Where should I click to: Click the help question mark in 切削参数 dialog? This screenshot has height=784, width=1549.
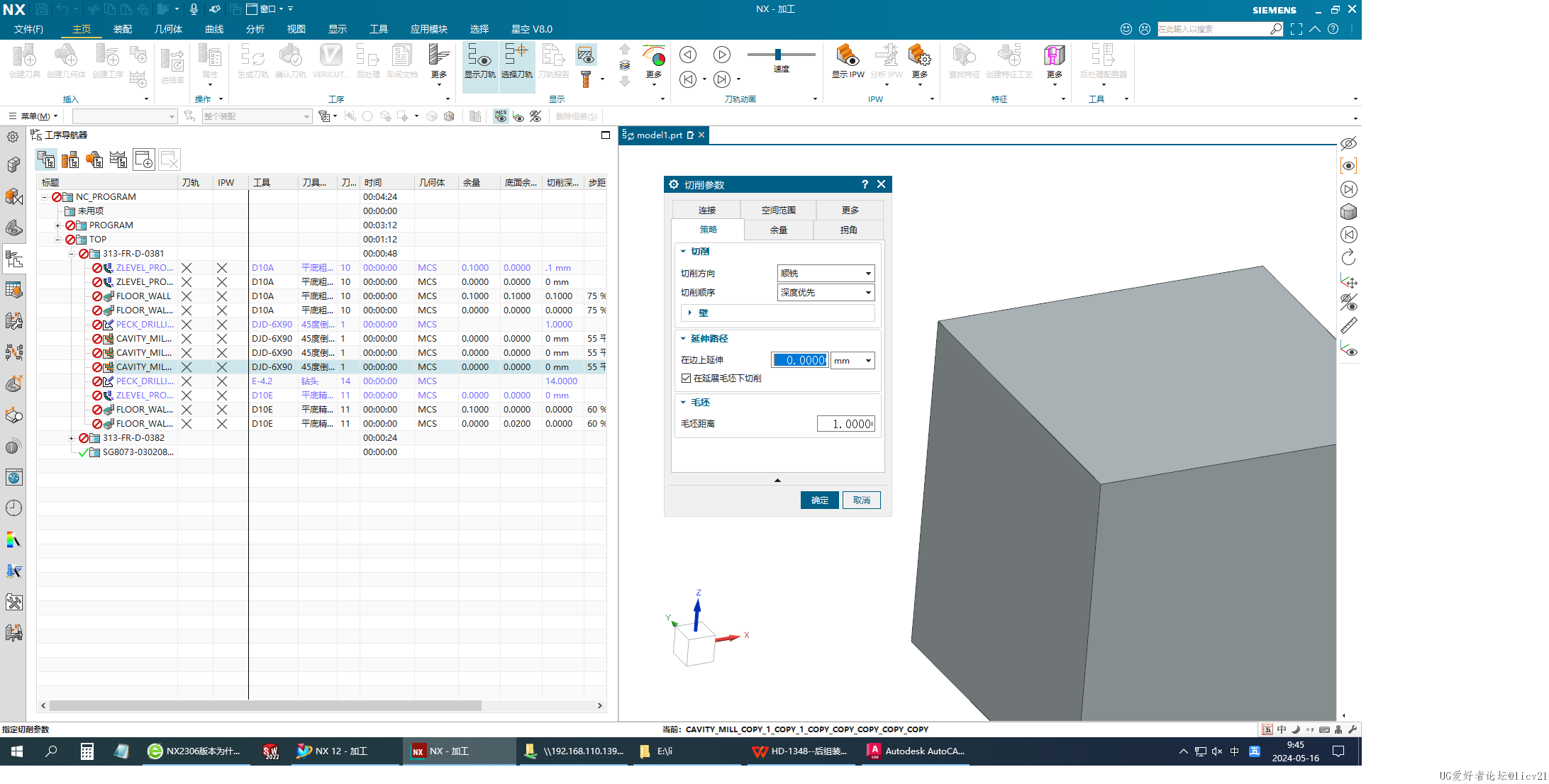pyautogui.click(x=865, y=184)
